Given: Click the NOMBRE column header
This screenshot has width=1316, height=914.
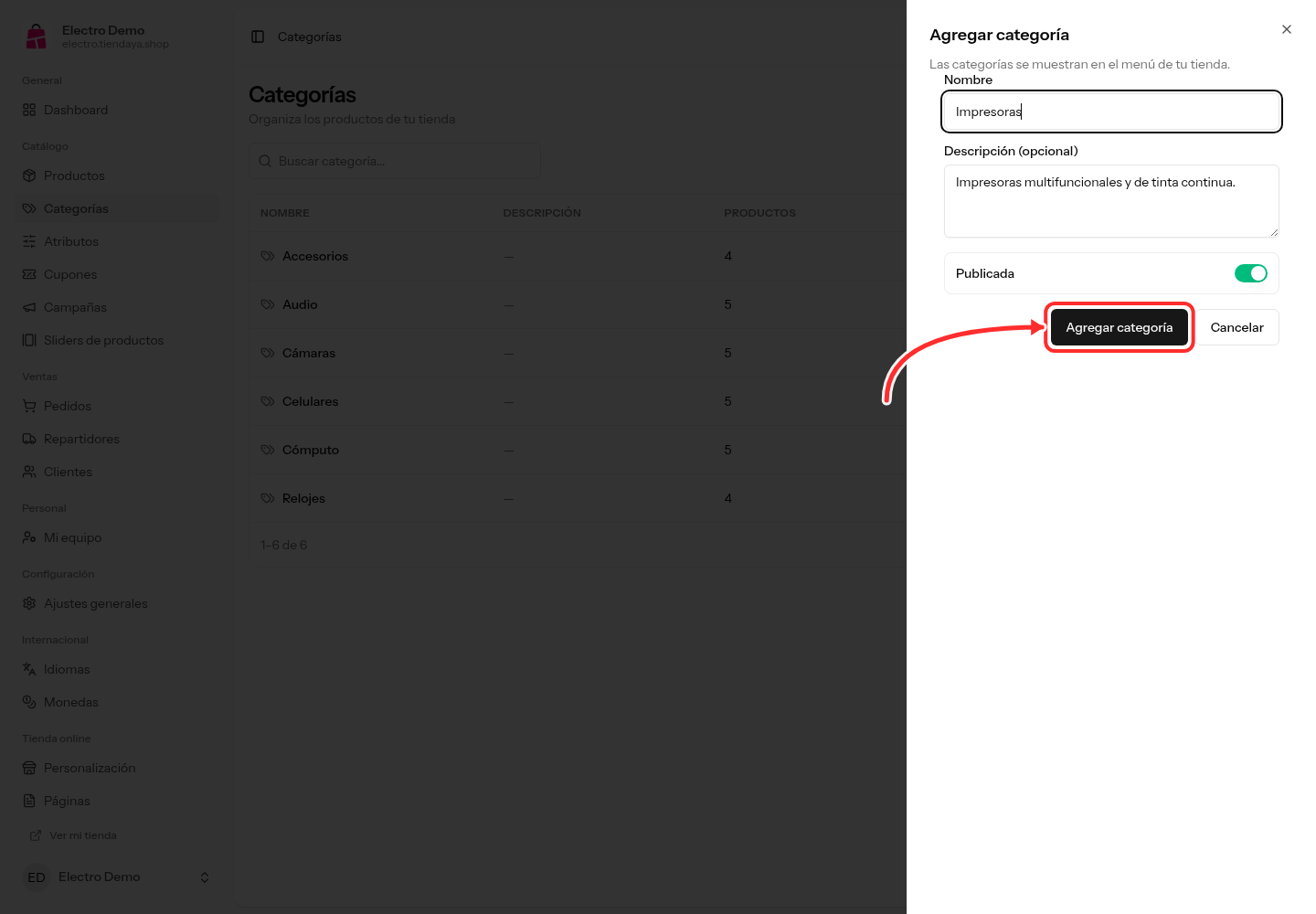Looking at the screenshot, I should (x=285, y=213).
